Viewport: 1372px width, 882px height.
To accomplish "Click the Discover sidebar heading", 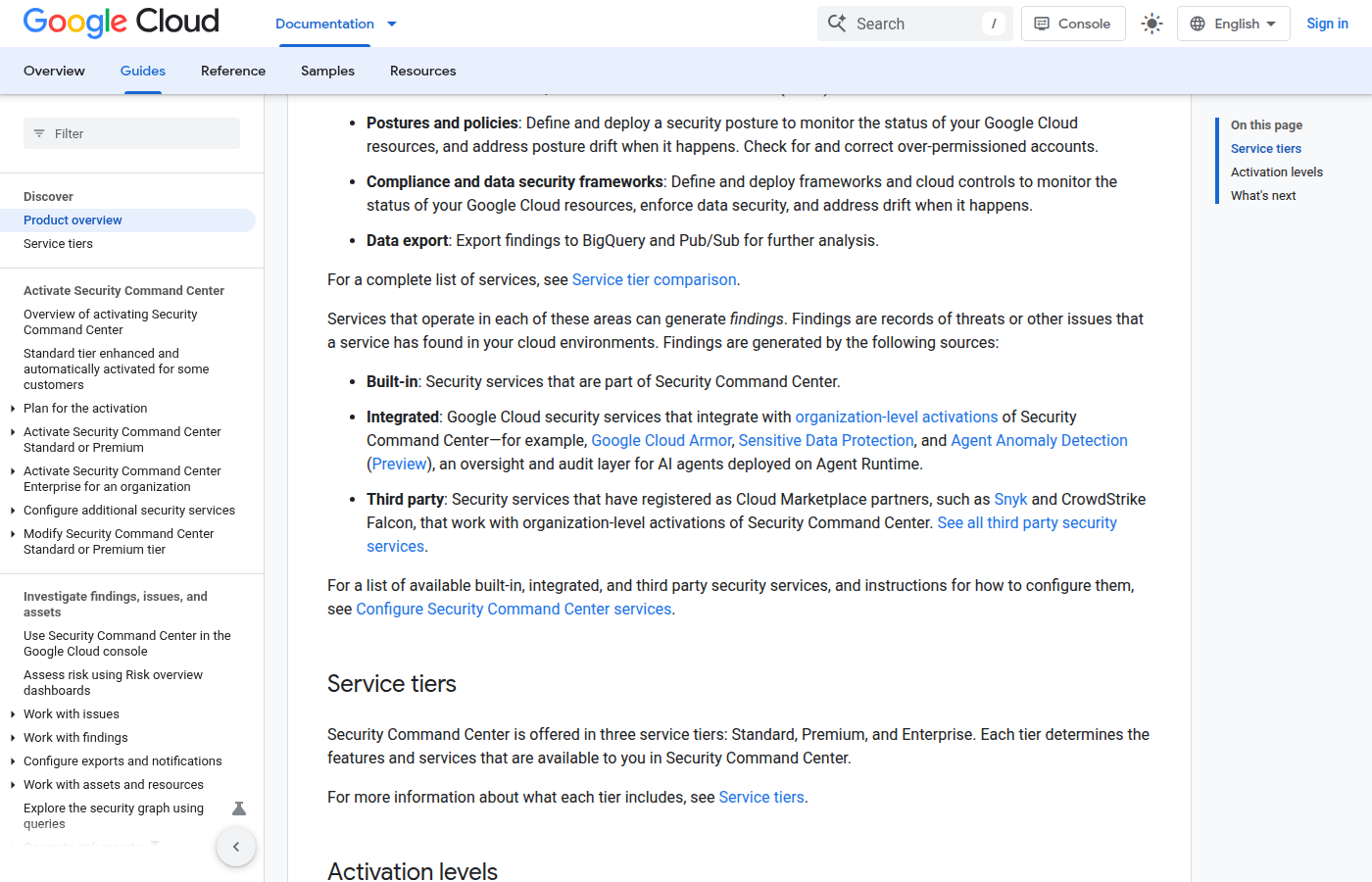I will point(48,197).
